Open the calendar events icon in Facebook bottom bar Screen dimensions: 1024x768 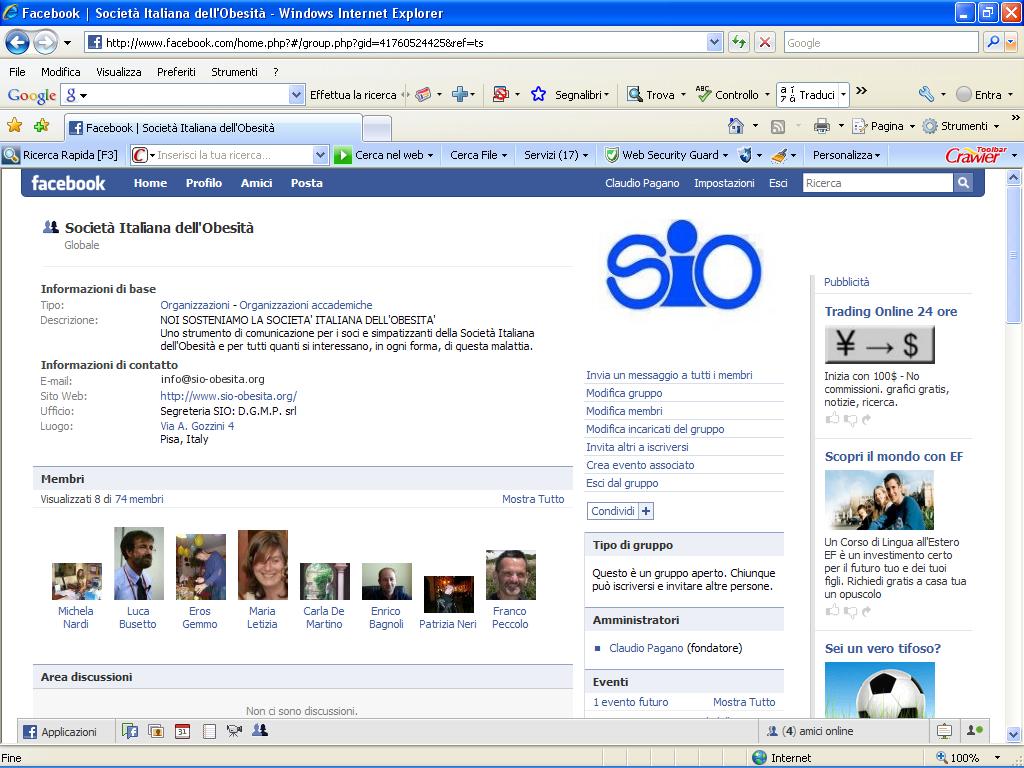click(182, 731)
